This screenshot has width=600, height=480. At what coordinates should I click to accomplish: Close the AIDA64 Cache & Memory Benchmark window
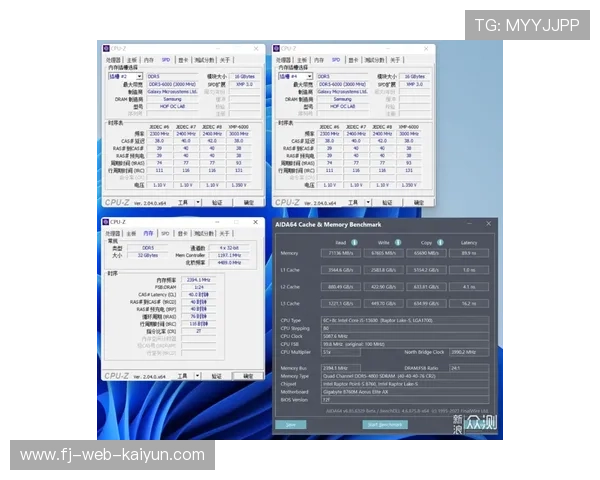click(488, 224)
